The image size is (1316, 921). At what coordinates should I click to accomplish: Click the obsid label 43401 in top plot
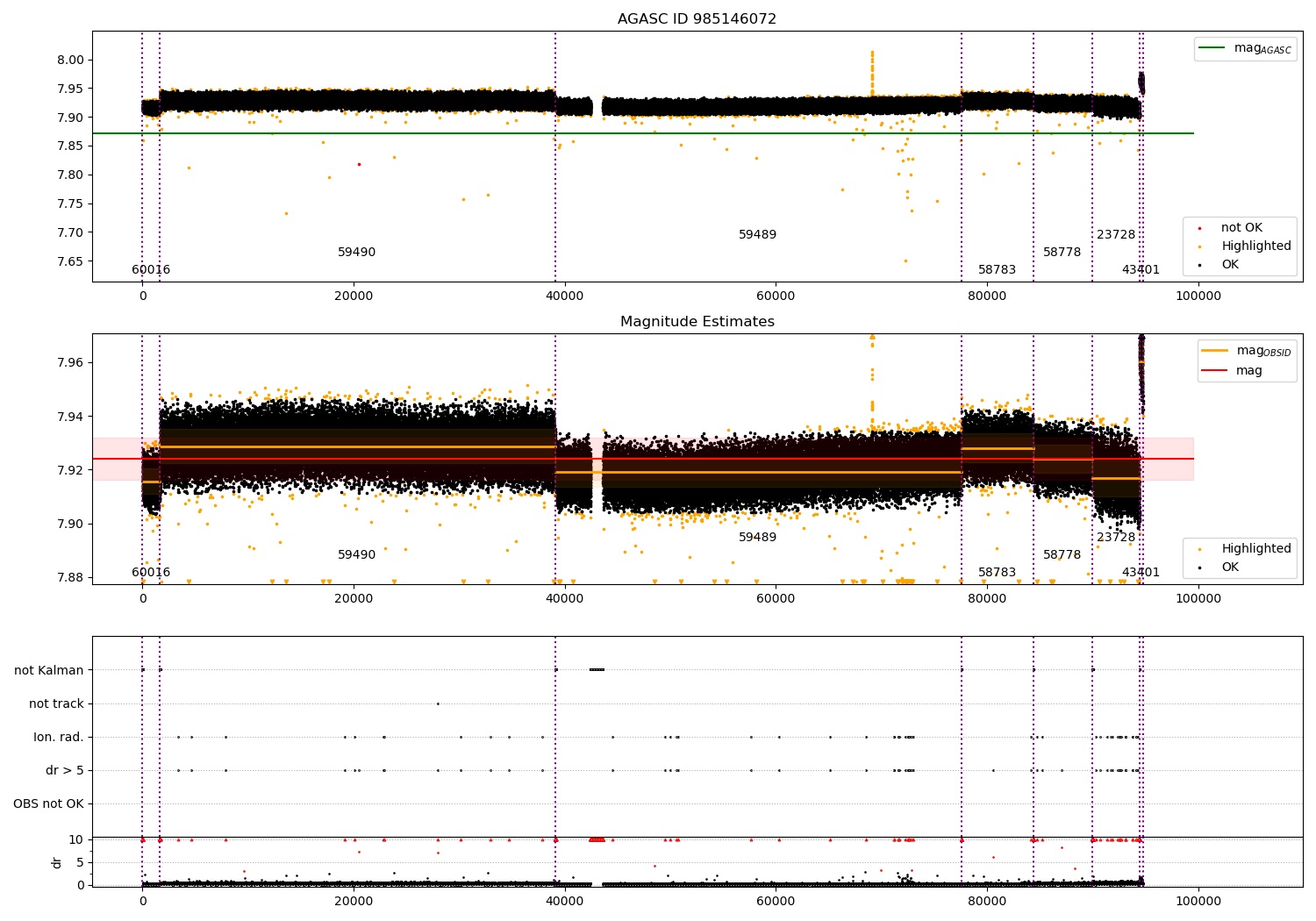pos(1141,270)
